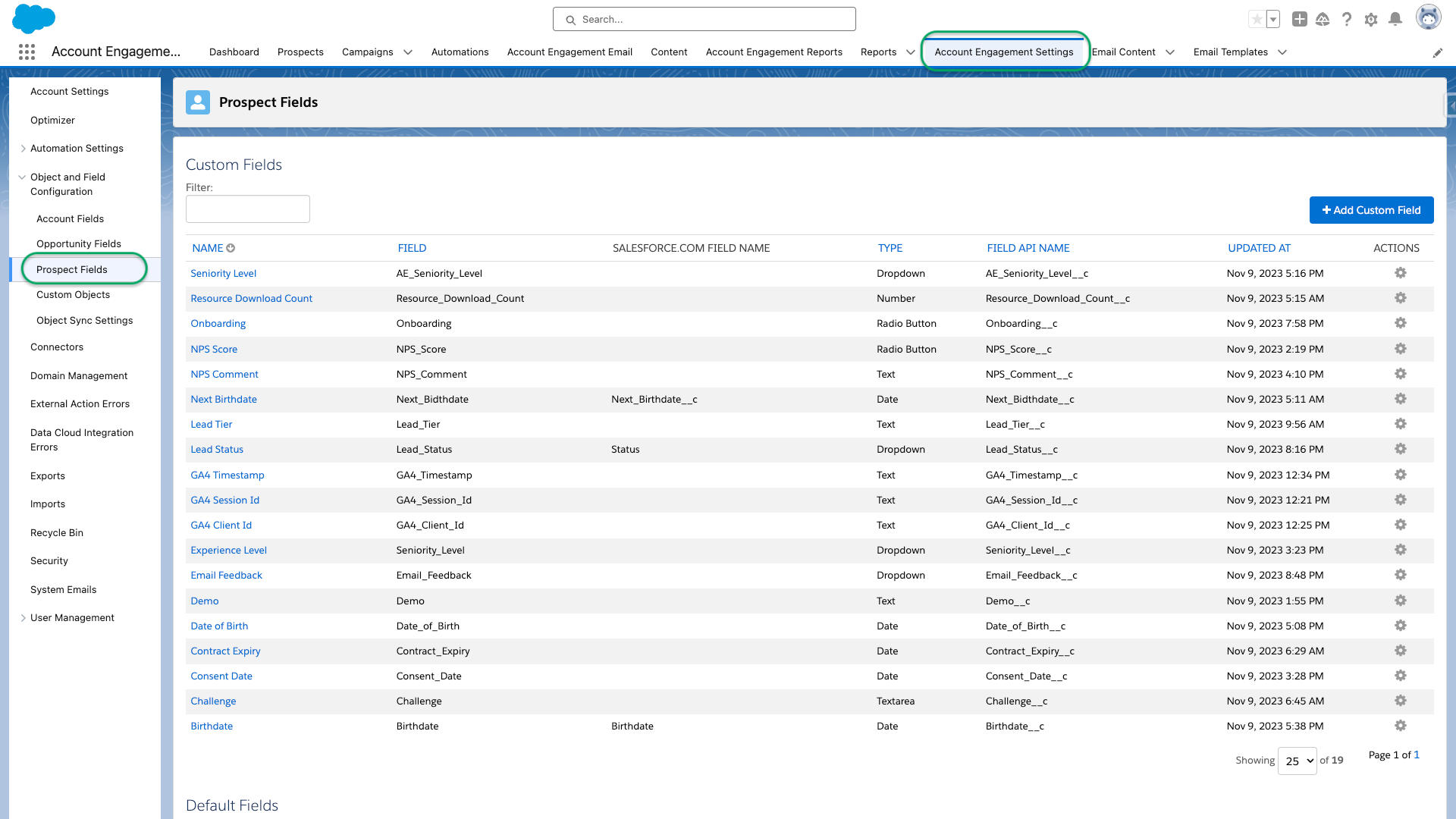
Task: Open the Showing 25 rows dropdown
Action: (x=1298, y=761)
